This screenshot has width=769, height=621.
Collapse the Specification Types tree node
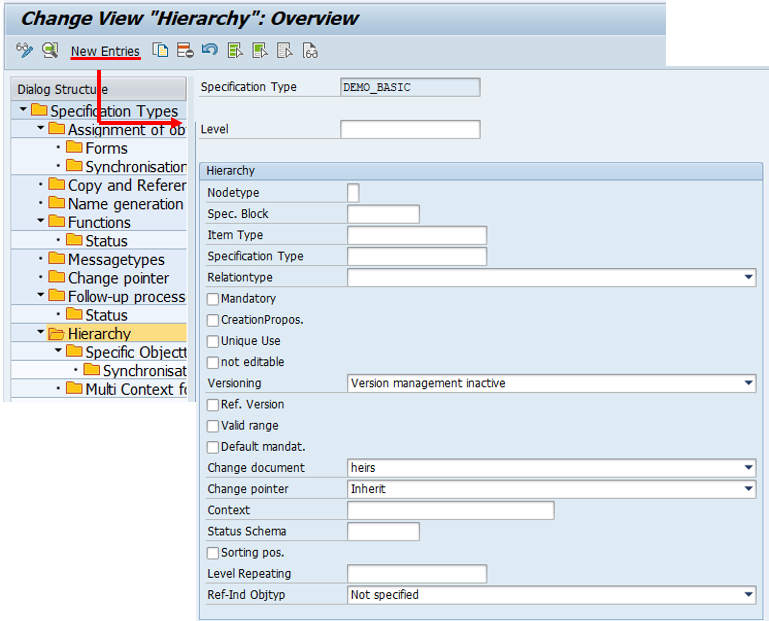pyautogui.click(x=23, y=111)
